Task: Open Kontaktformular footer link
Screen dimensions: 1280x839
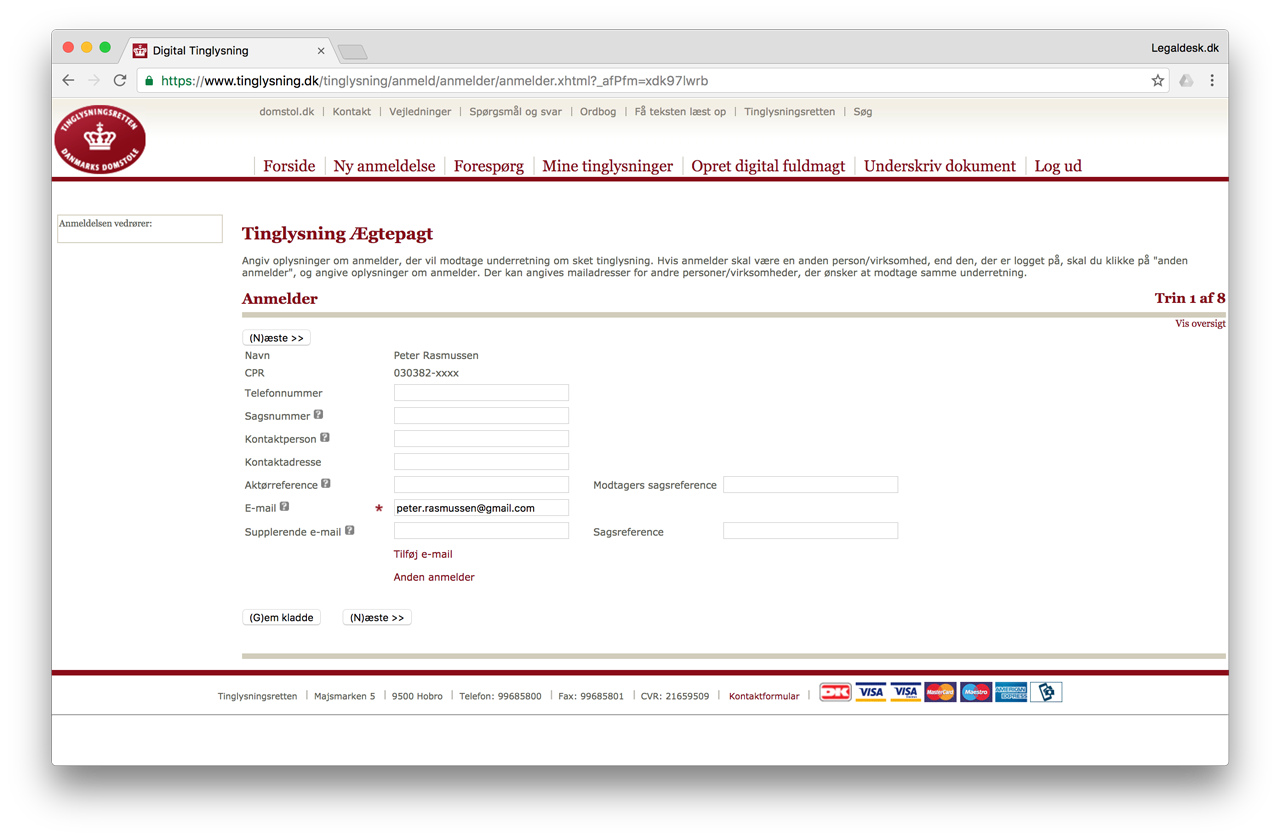Action: point(764,696)
